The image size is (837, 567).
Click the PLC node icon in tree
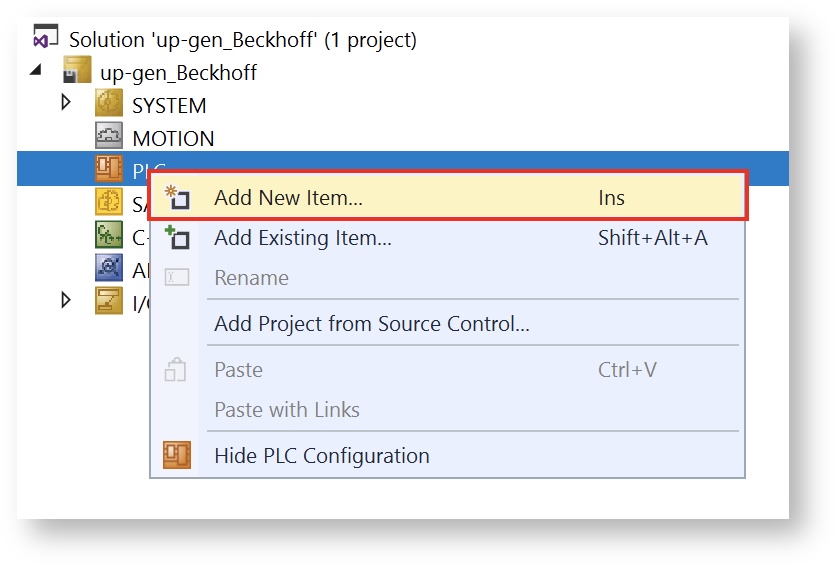pyautogui.click(x=109, y=168)
